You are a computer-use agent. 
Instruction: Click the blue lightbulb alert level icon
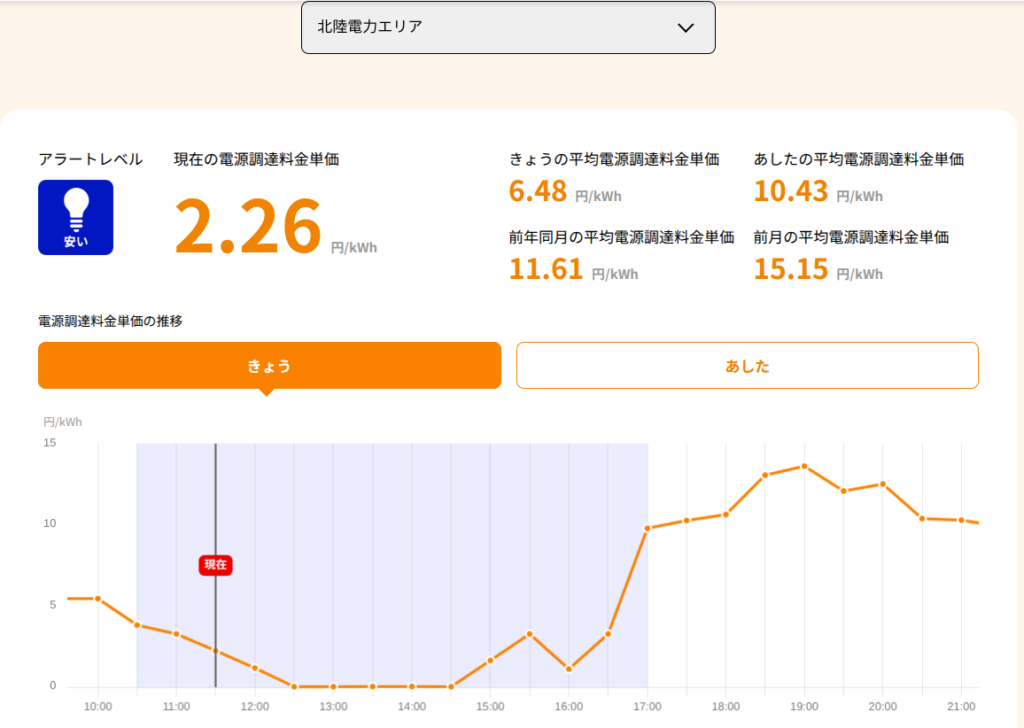click(76, 217)
